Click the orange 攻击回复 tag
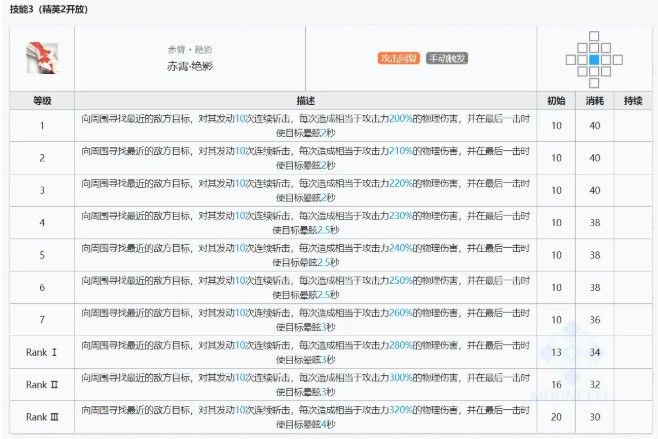This screenshot has height=439, width=658. click(398, 58)
